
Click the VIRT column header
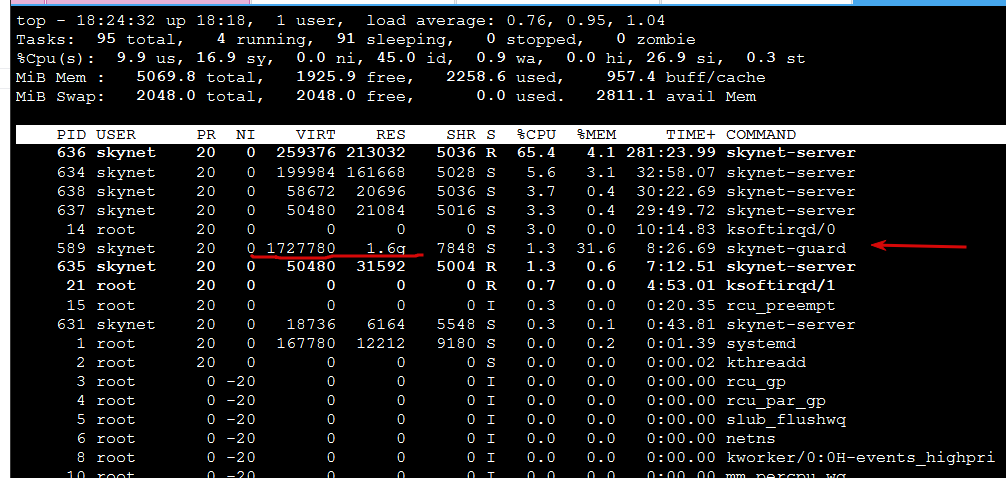point(316,135)
